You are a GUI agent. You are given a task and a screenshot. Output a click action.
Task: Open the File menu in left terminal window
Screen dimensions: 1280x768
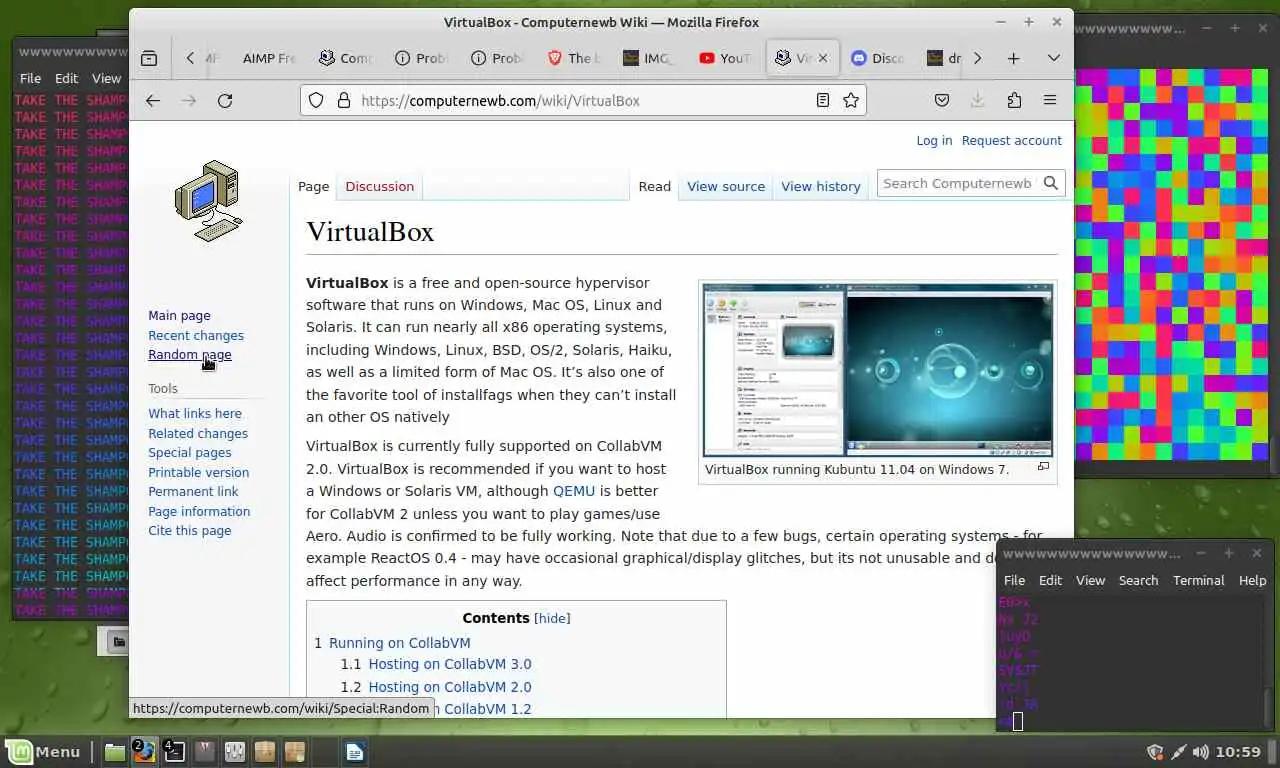(30, 78)
